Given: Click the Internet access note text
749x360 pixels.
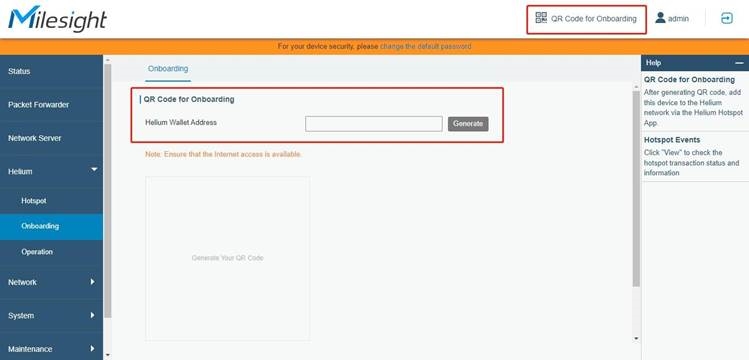Looking at the screenshot, I should pos(224,154).
